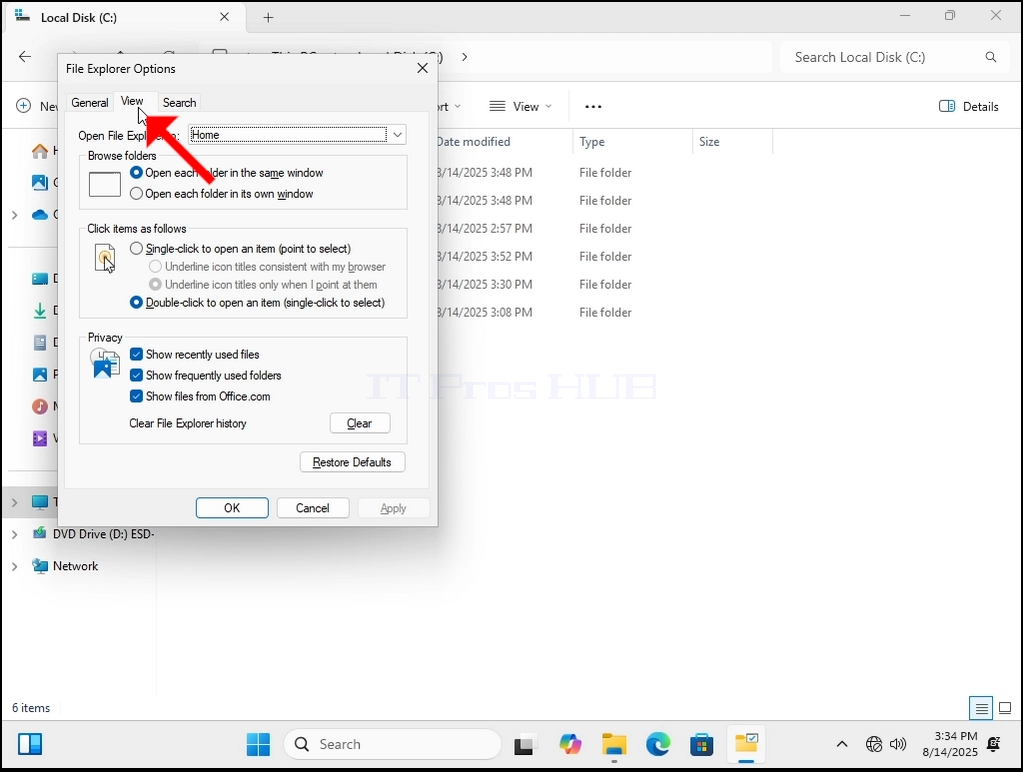Open File Explorer from the taskbar
The height and width of the screenshot is (772, 1023).
coord(614,745)
